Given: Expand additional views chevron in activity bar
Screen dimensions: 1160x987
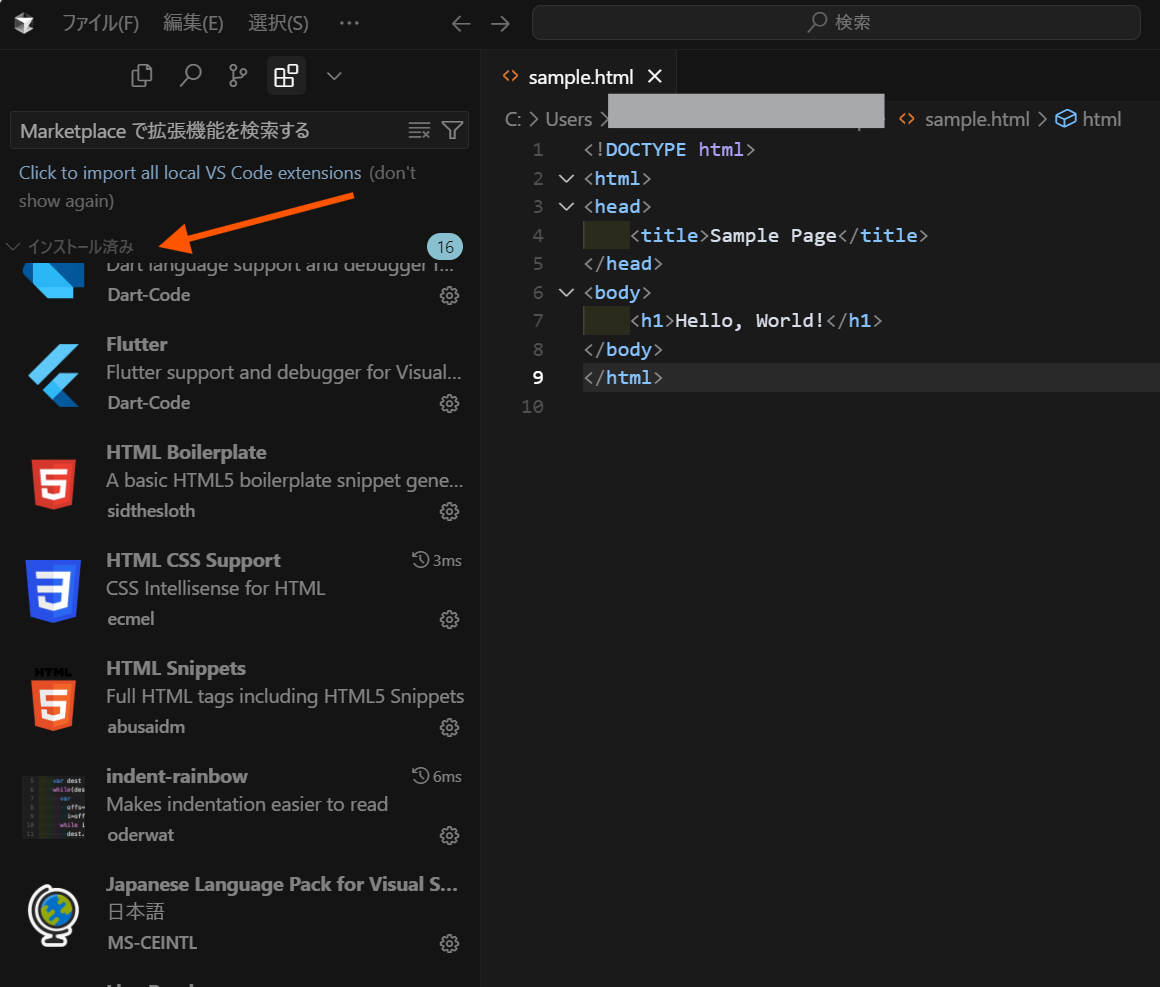Looking at the screenshot, I should point(334,75).
